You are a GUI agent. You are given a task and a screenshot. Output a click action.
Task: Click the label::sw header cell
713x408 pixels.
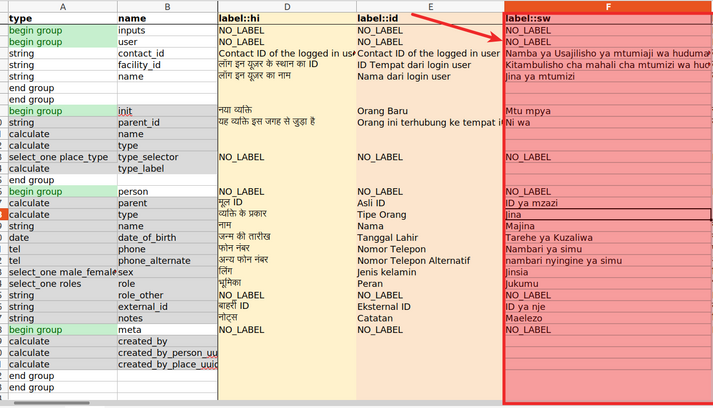tap(608, 19)
